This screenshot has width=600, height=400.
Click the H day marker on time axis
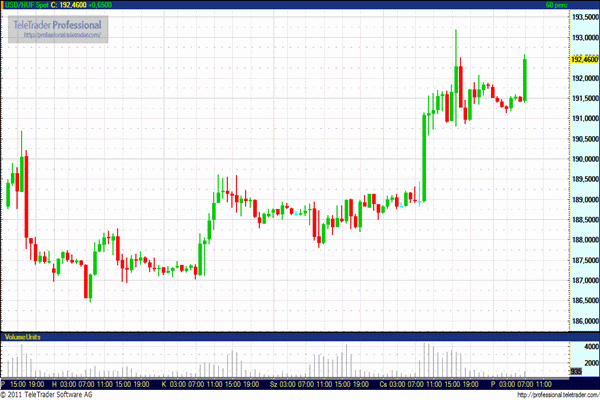pos(54,384)
